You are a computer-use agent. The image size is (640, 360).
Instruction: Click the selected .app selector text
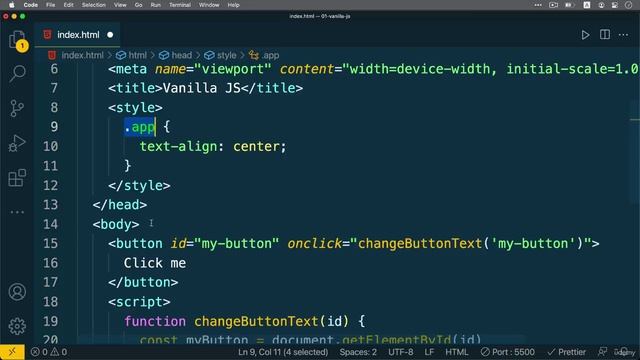(140, 127)
